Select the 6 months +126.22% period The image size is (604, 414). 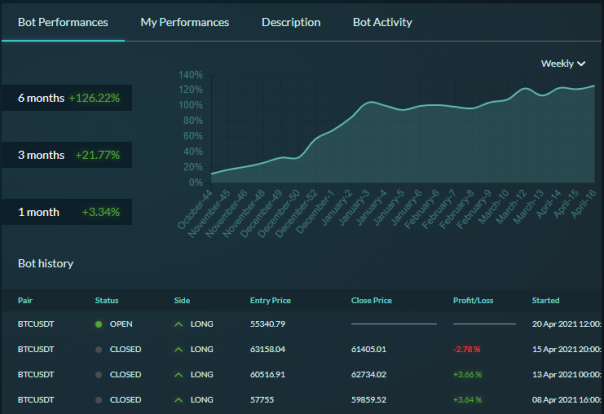point(67,98)
